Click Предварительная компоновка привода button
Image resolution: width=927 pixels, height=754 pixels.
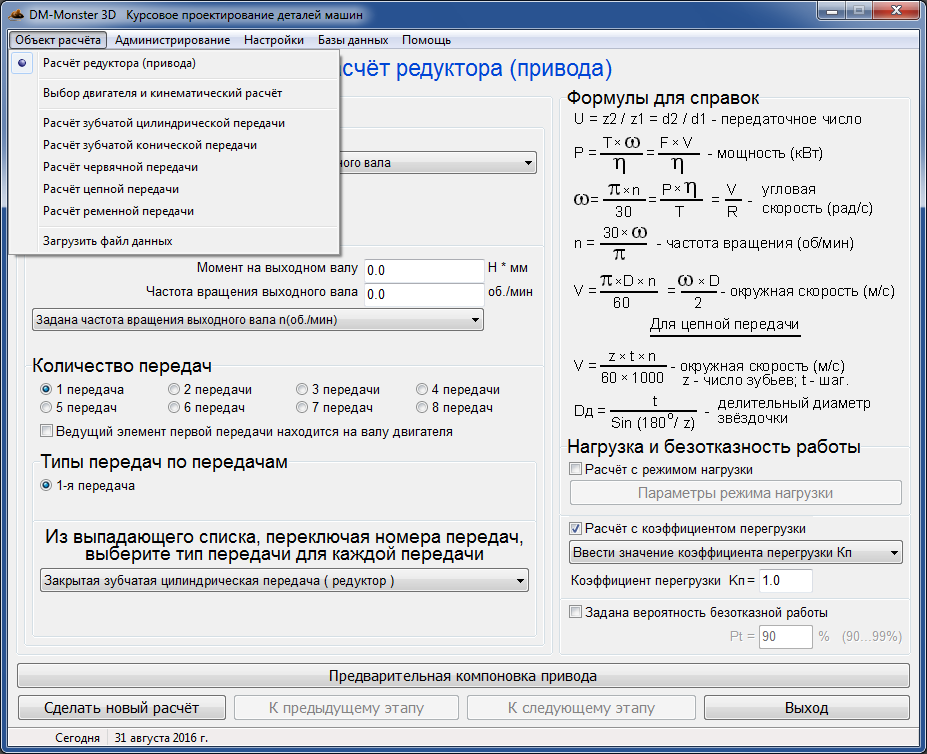(463, 675)
